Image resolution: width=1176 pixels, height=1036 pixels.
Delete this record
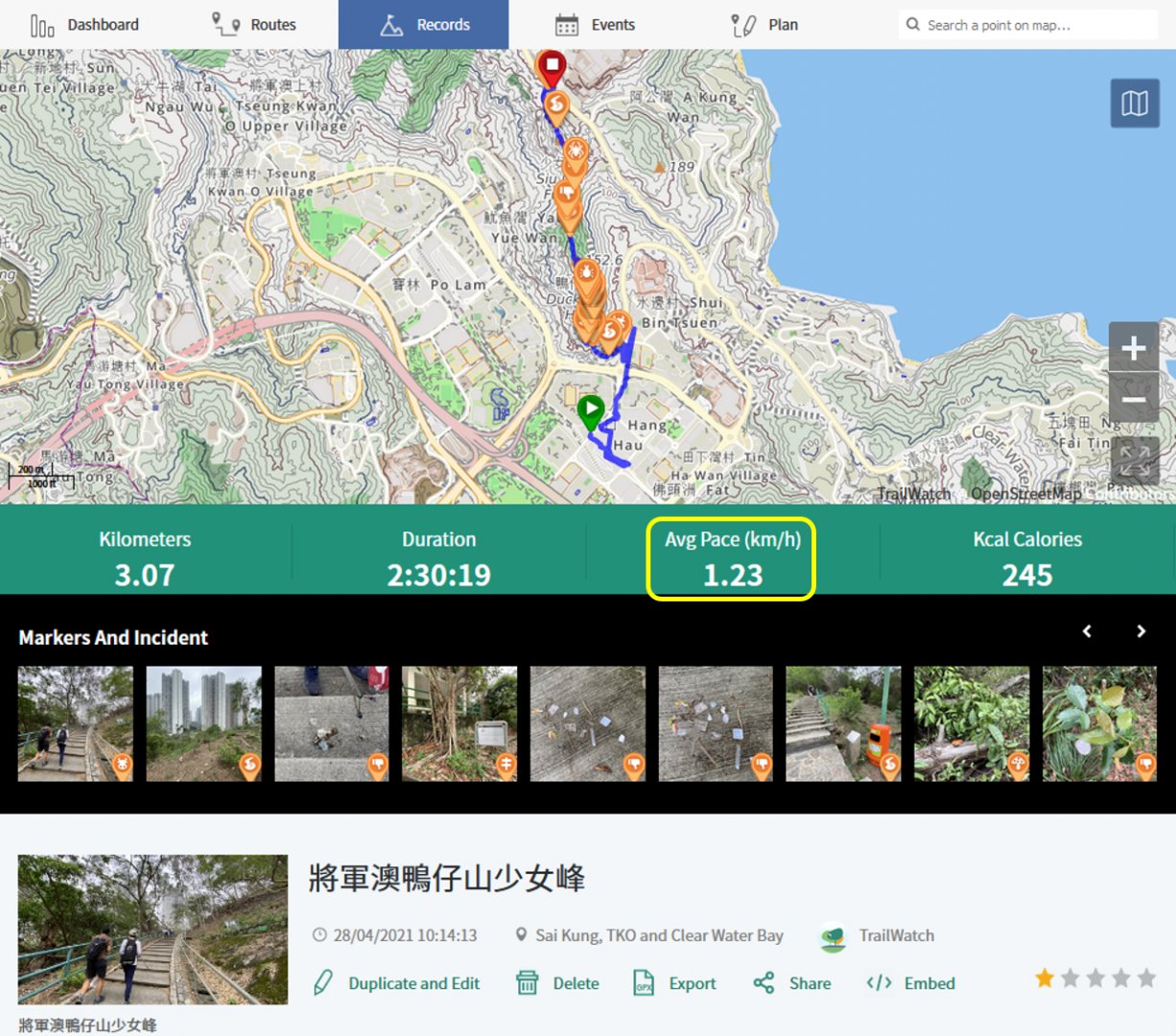(x=557, y=983)
